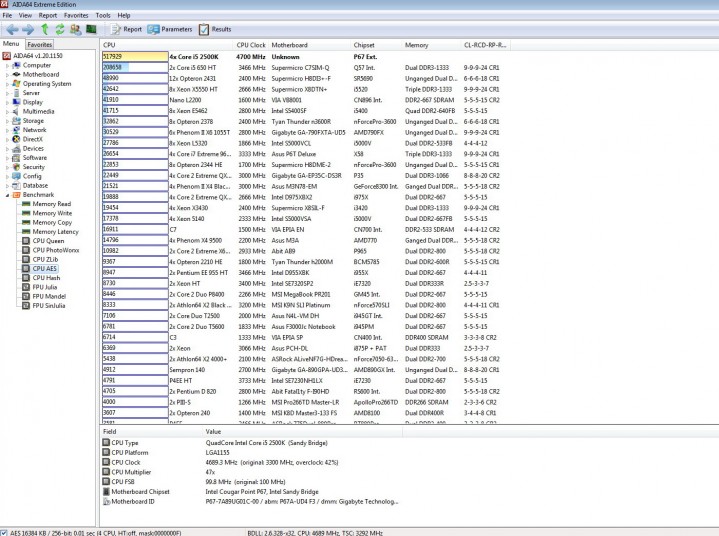Select the Devices icon in tree
Screen dimensions: 719x536
(x=17, y=149)
